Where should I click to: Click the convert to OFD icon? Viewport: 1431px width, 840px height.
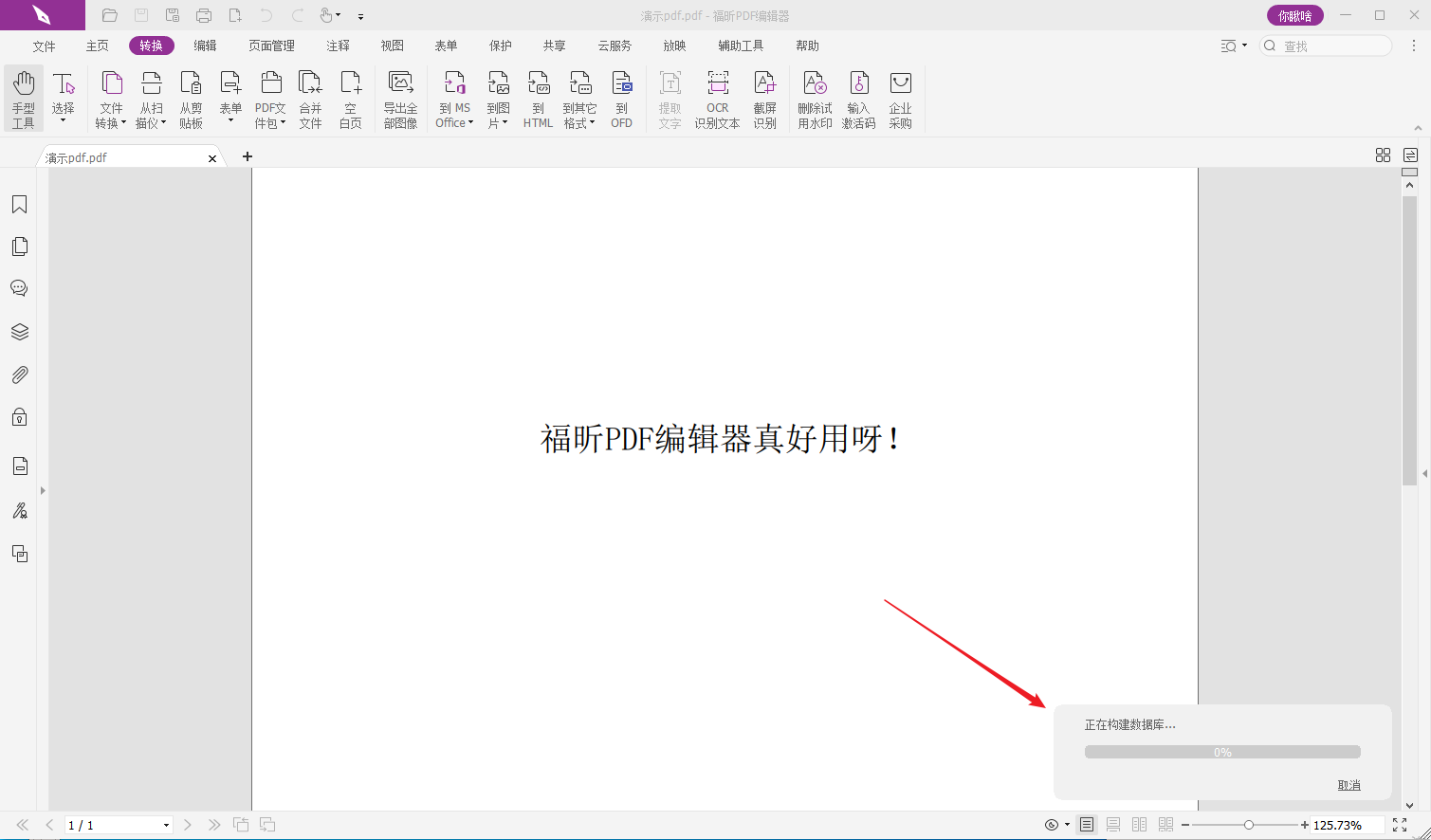point(621,99)
